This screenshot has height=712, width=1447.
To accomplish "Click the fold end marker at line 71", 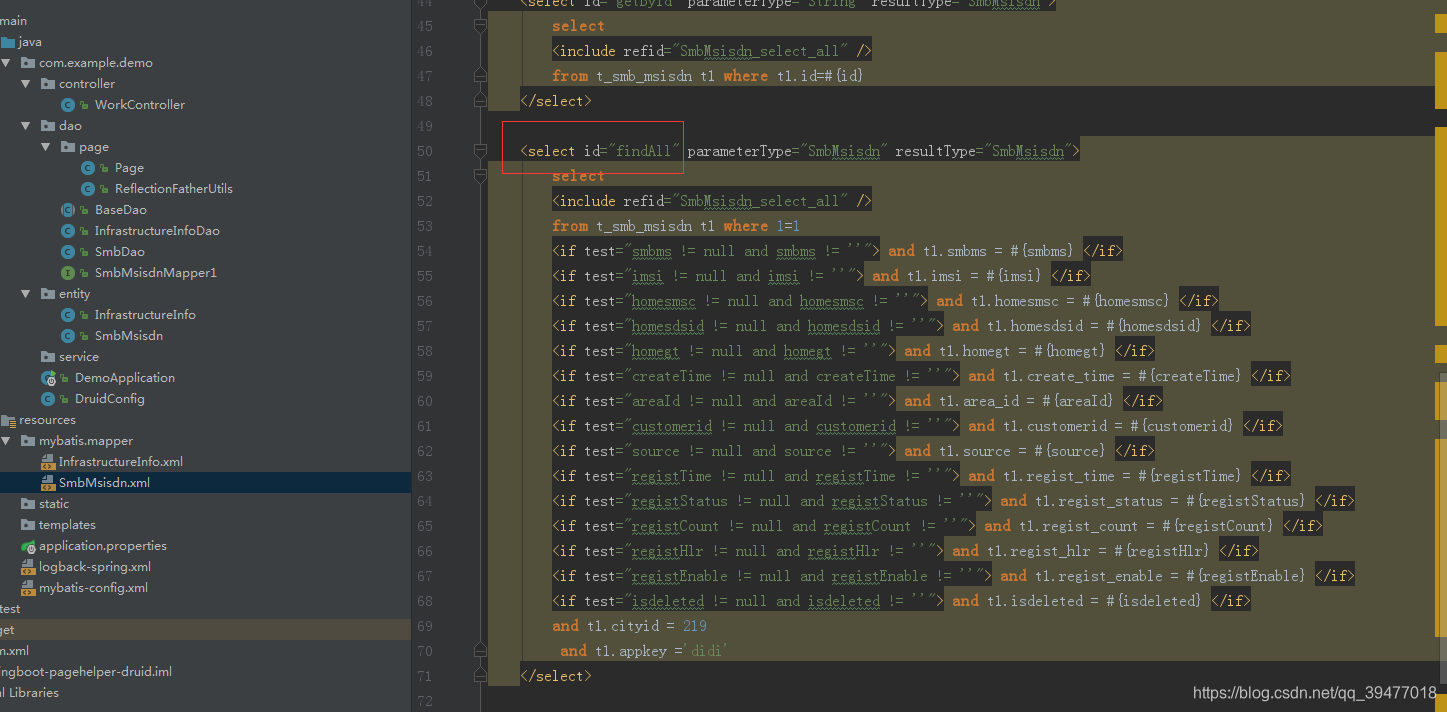I will pyautogui.click(x=480, y=676).
